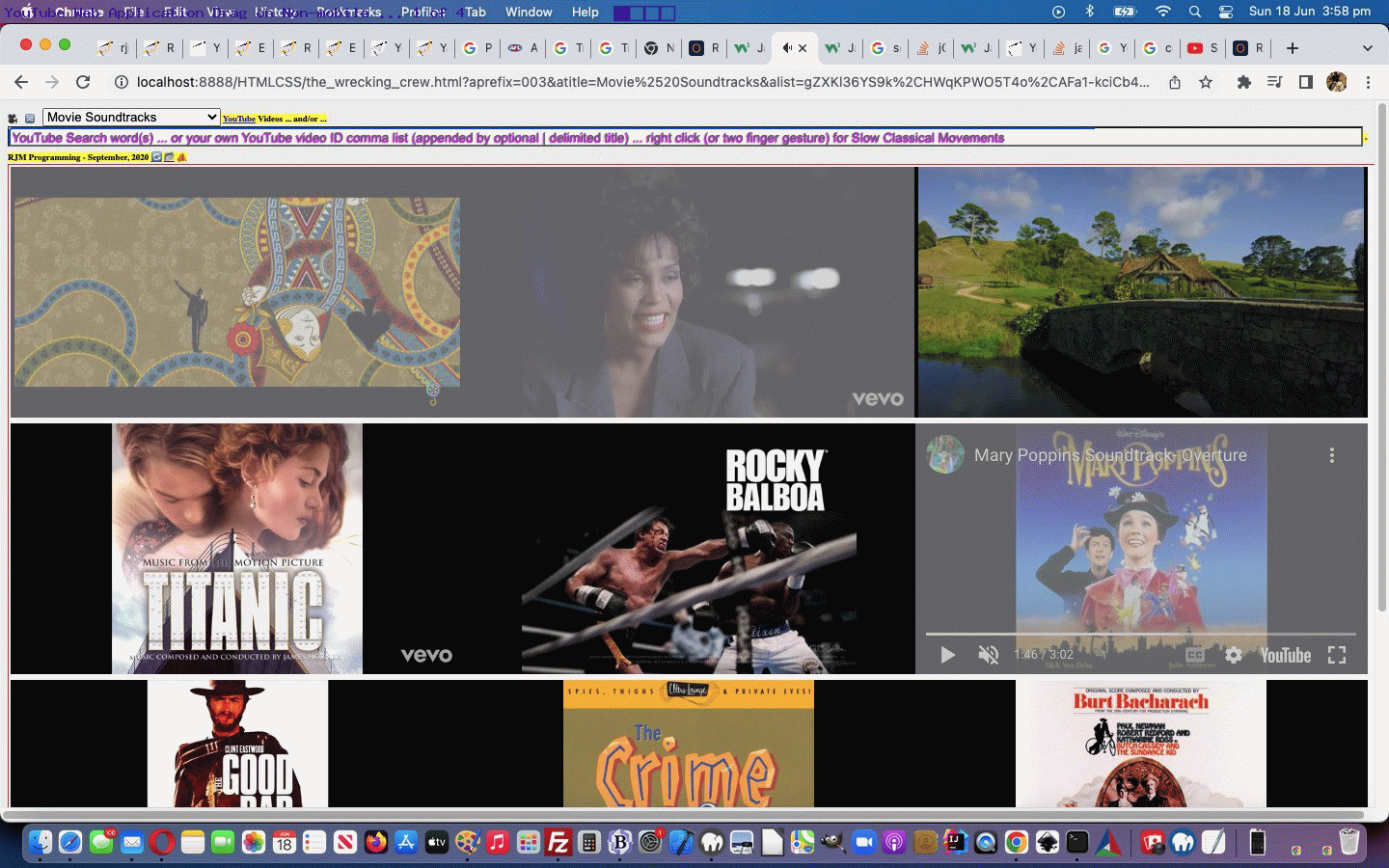Play The Good, the Bad video thumbnail
This screenshot has height=868, width=1389.
coord(236,744)
